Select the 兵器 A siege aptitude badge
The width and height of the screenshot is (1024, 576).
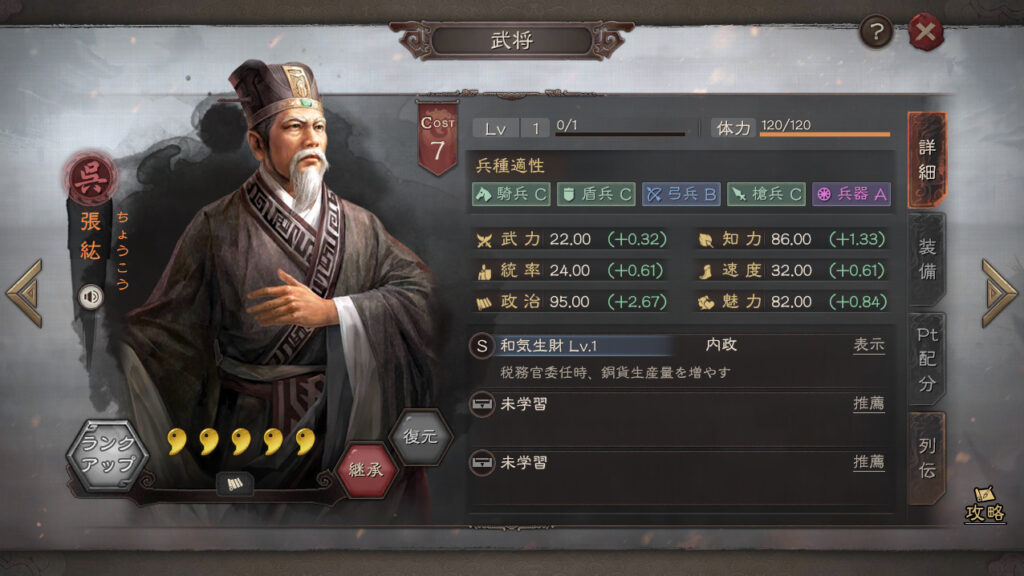852,194
